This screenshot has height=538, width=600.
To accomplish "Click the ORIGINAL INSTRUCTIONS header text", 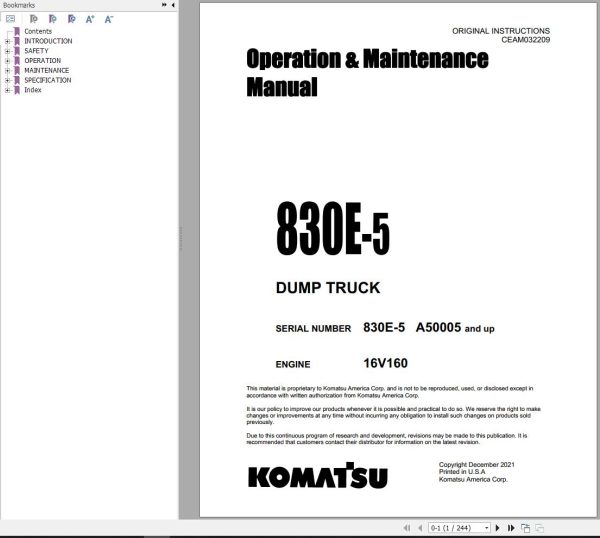I will click(x=501, y=31).
